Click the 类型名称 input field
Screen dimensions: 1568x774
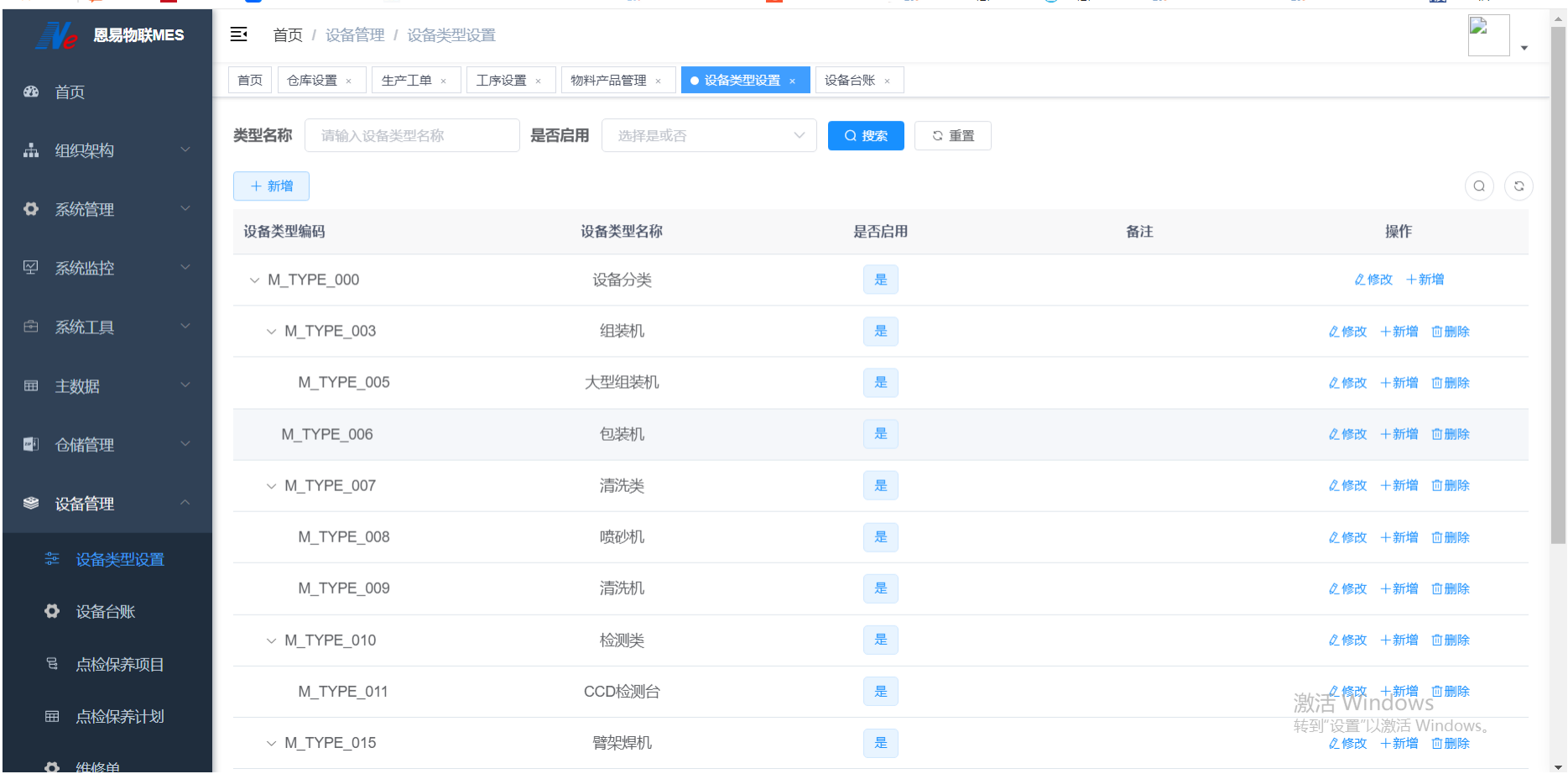(x=412, y=135)
